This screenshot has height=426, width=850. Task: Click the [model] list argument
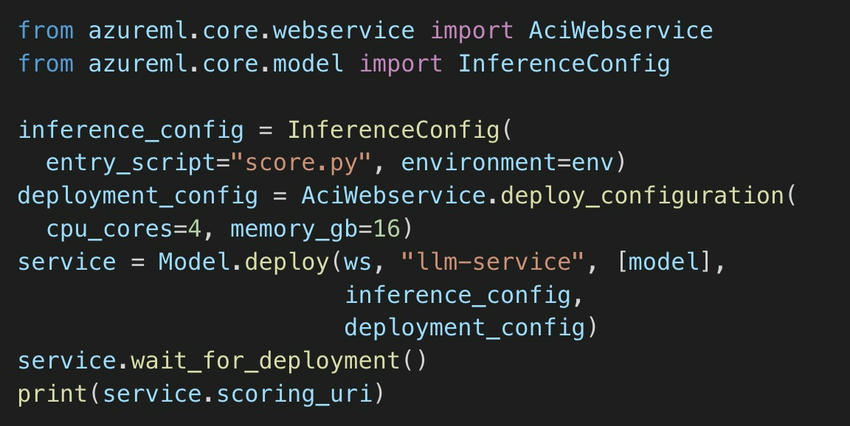tap(664, 262)
